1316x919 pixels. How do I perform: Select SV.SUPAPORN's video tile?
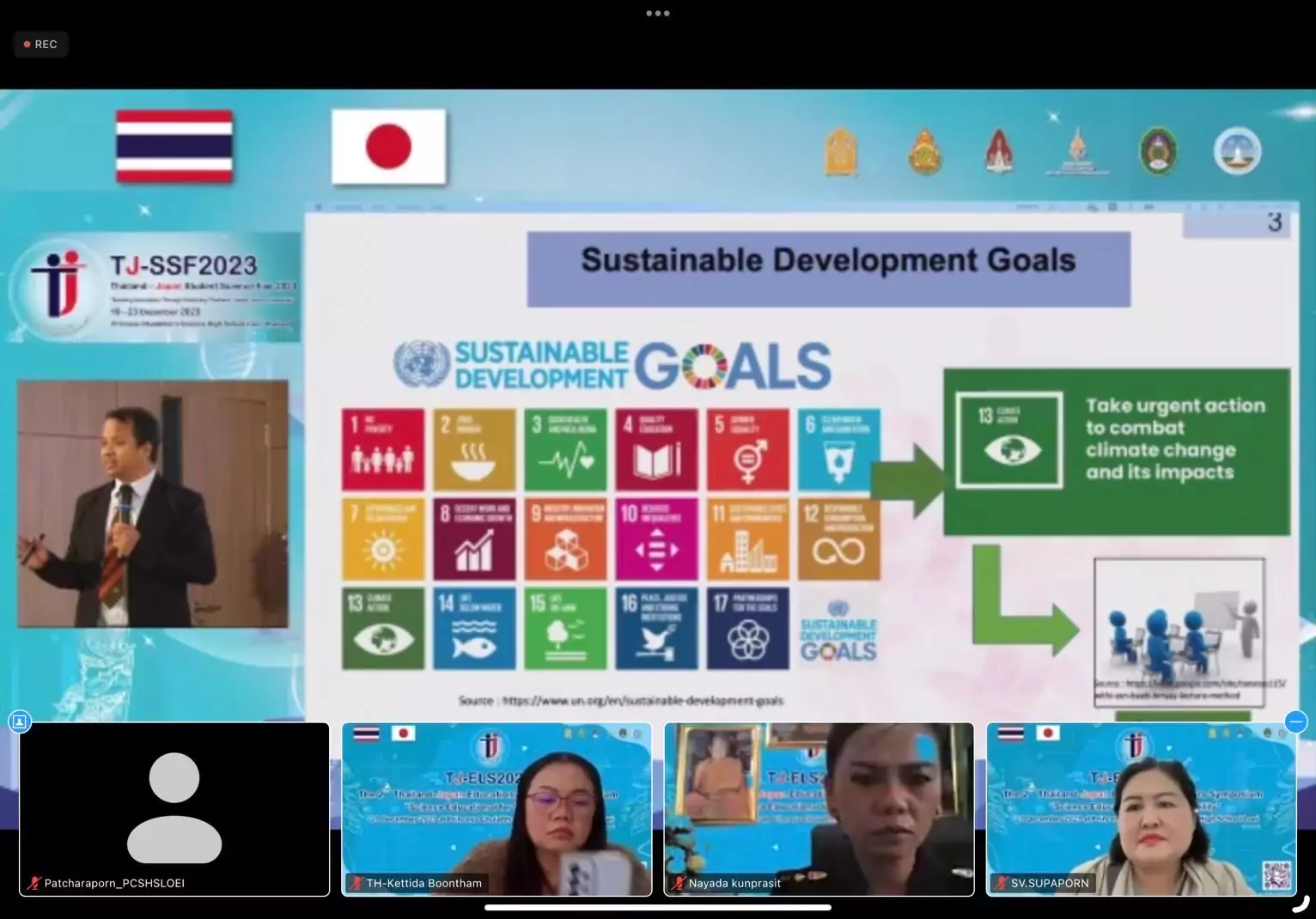click(1141, 809)
